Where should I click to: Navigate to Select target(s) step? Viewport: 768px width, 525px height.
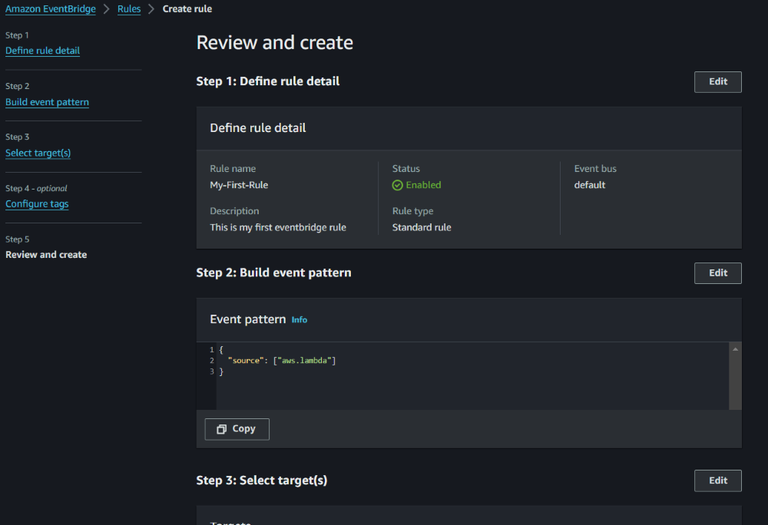38,153
